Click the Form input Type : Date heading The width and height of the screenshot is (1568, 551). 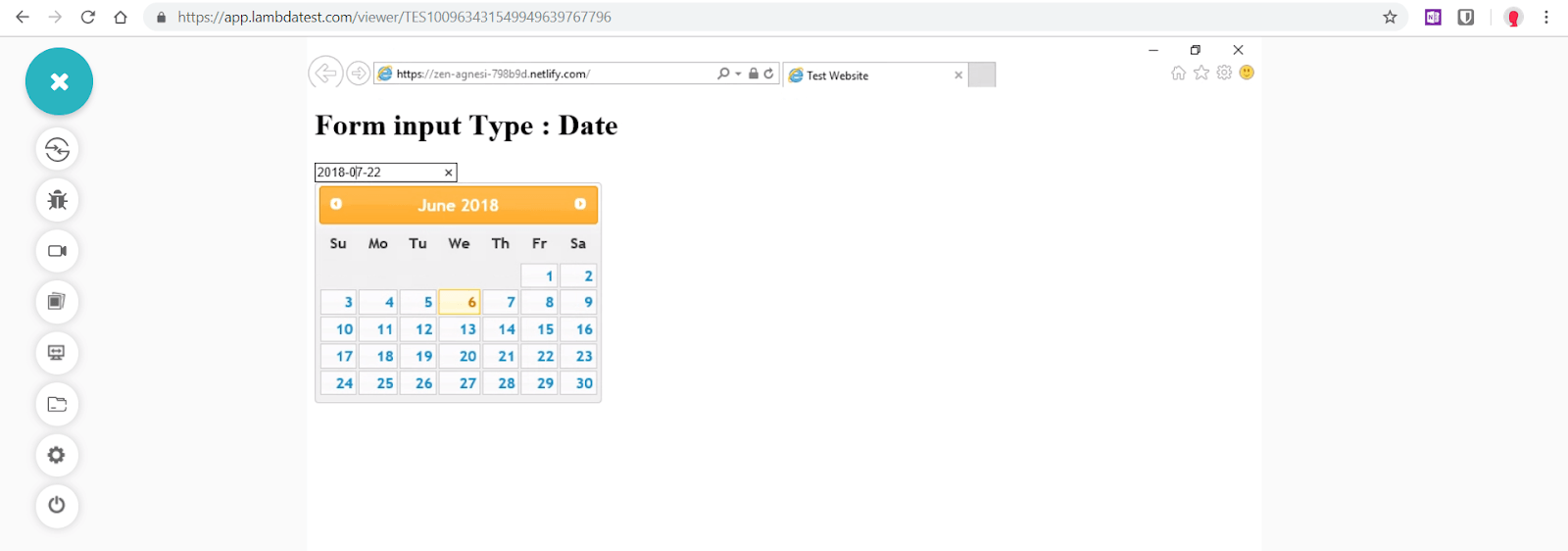466,125
